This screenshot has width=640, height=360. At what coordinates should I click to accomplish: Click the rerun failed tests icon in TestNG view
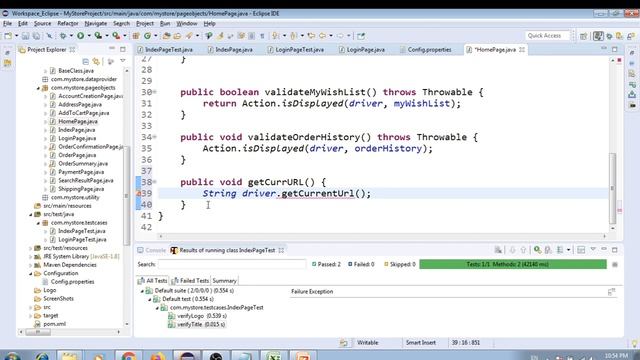pos(548,250)
